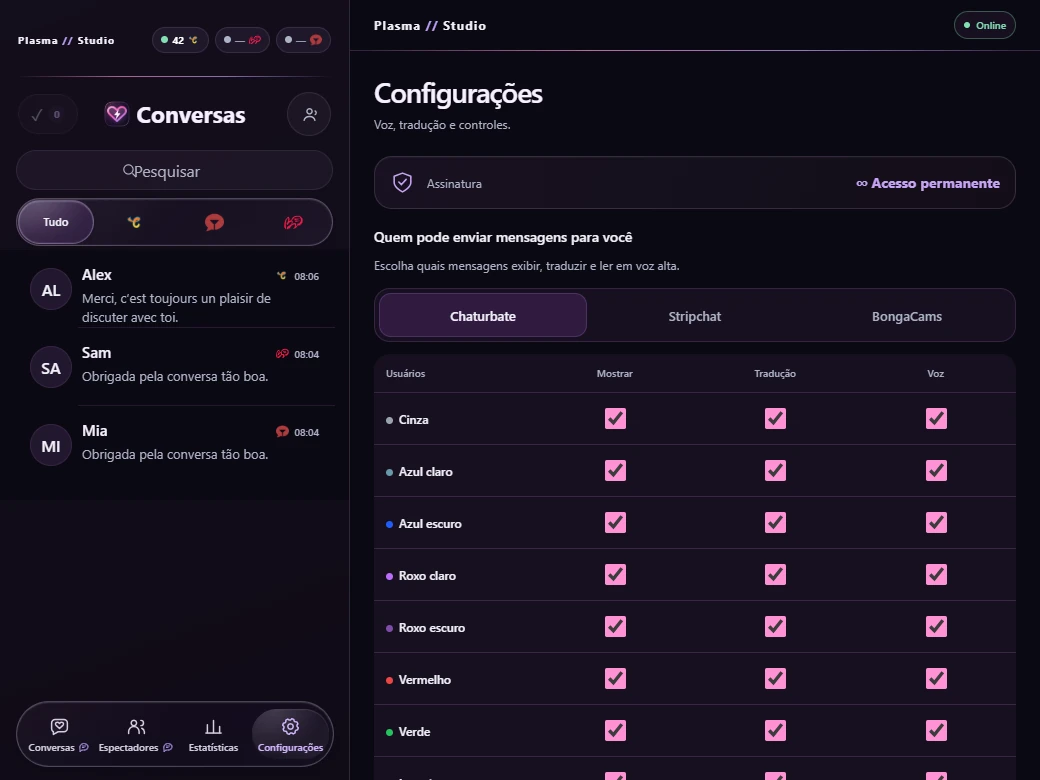1040x780 pixels.
Task: Click the Voz column header
Action: [x=935, y=373]
